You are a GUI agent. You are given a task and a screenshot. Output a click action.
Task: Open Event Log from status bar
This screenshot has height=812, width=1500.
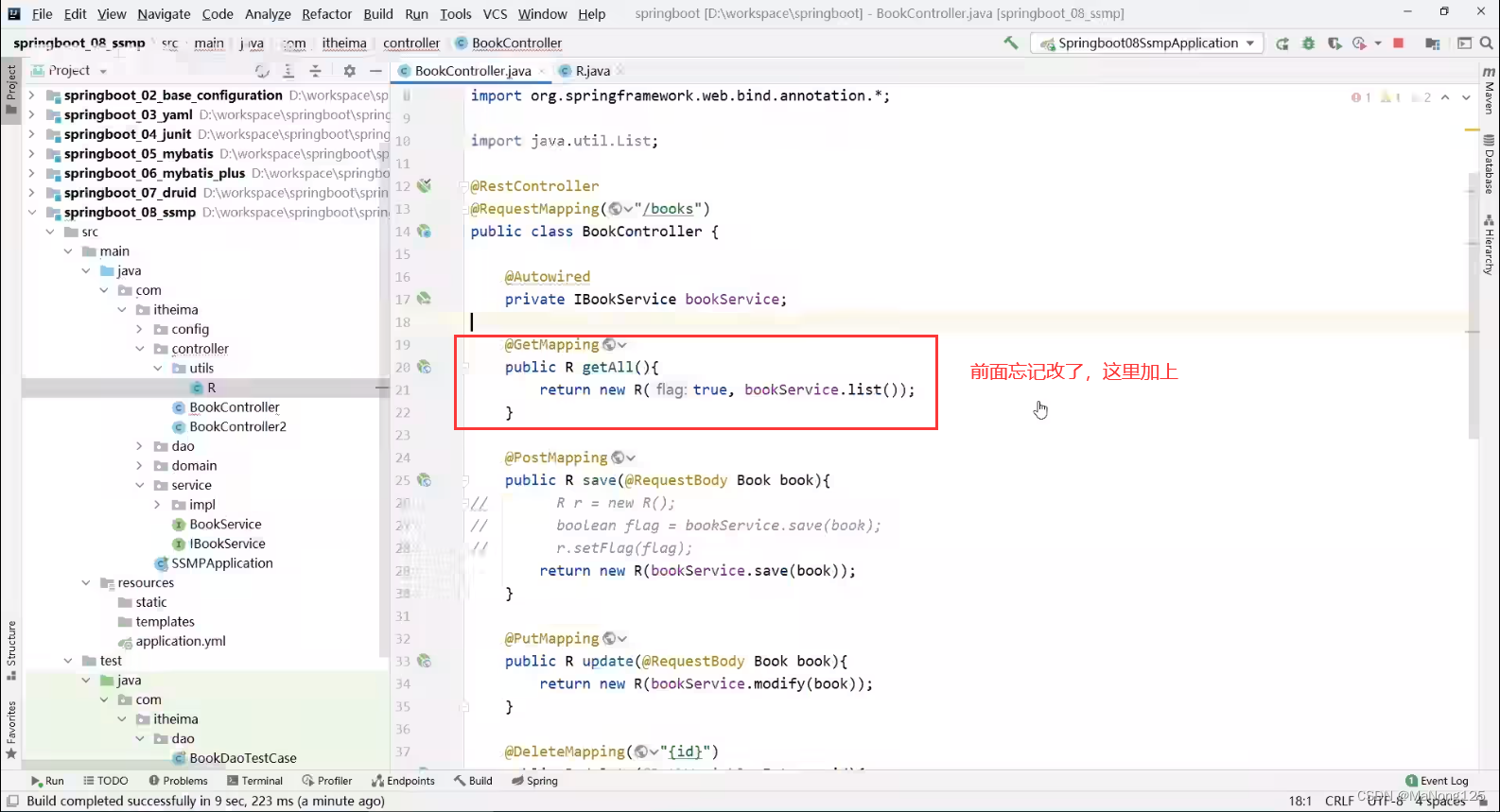click(x=1438, y=781)
